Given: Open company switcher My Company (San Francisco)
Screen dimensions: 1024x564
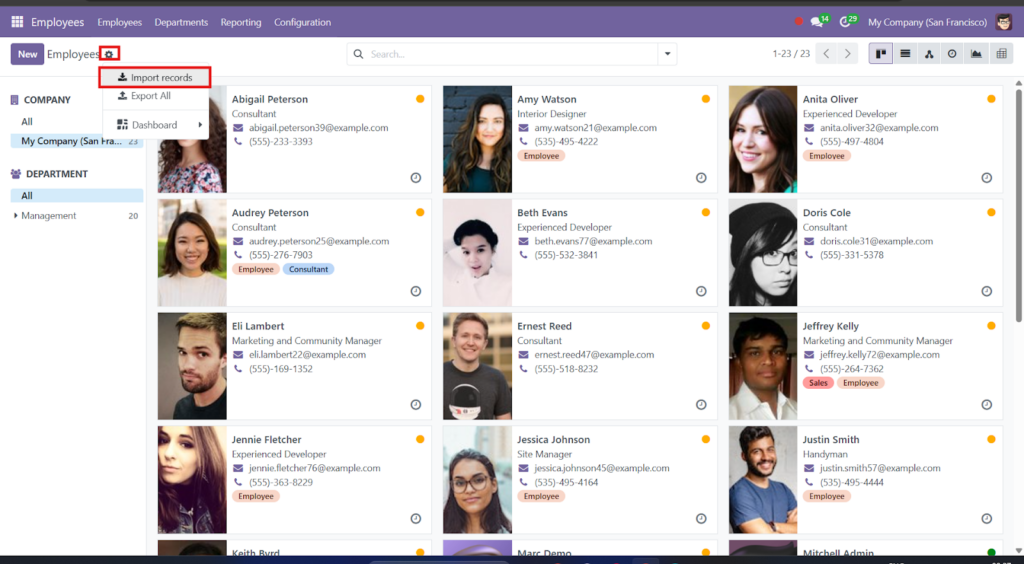Looking at the screenshot, I should coord(927,22).
